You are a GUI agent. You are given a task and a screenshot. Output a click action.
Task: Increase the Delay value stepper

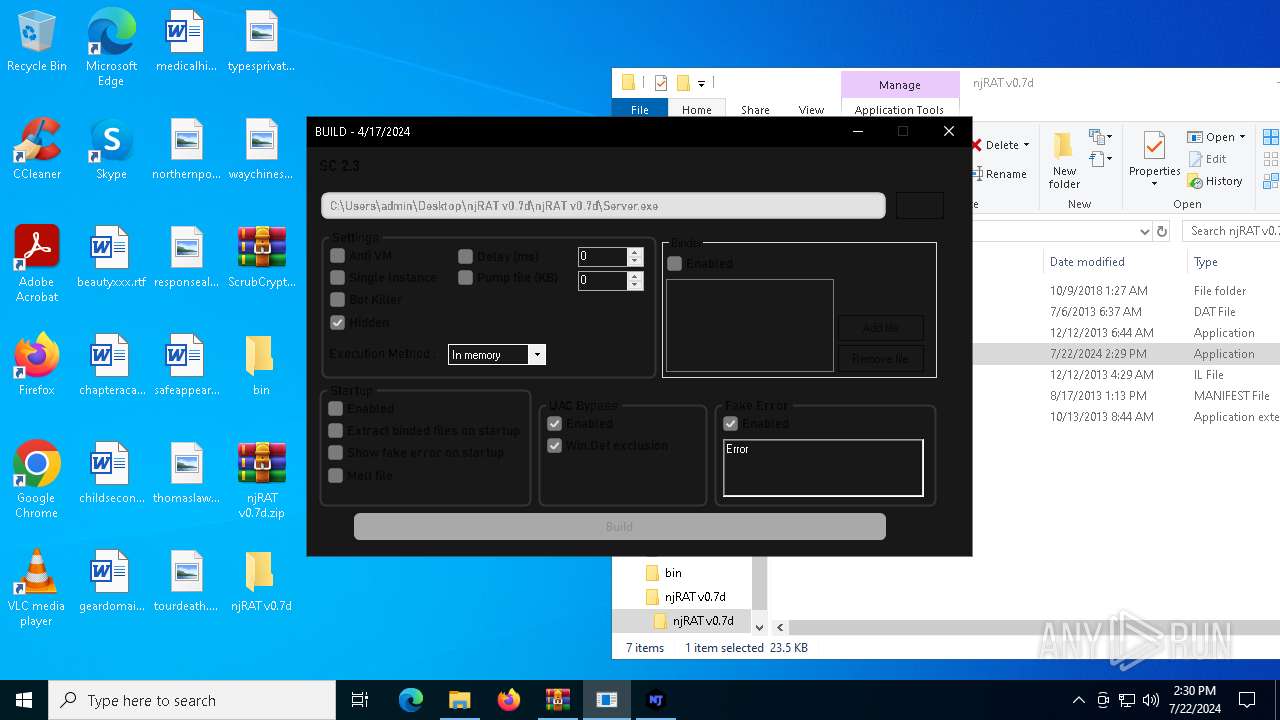point(635,252)
